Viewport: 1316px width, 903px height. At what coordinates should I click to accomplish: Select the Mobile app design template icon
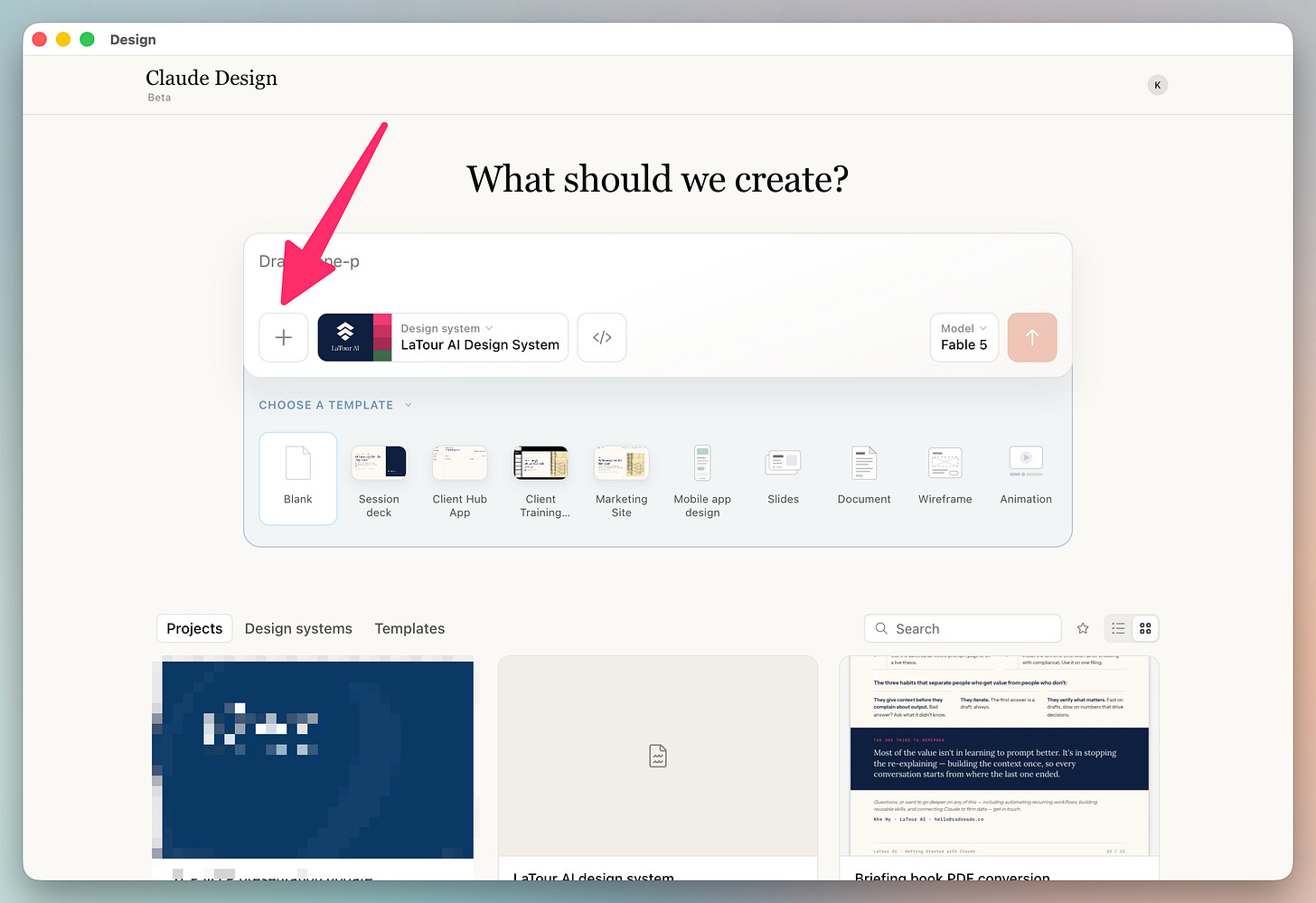pos(702,463)
